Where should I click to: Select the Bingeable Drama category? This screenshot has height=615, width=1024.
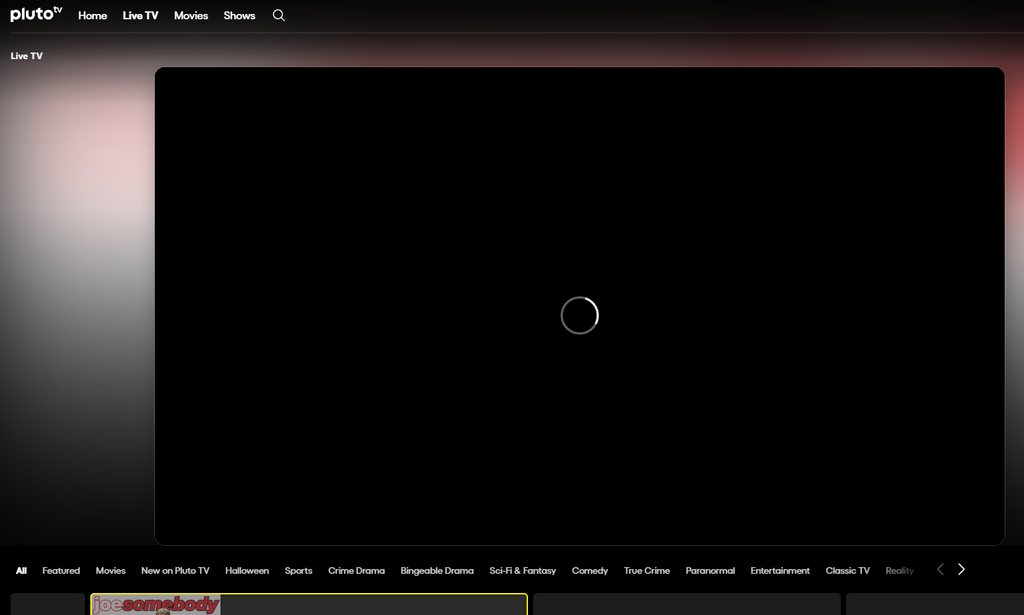437,571
